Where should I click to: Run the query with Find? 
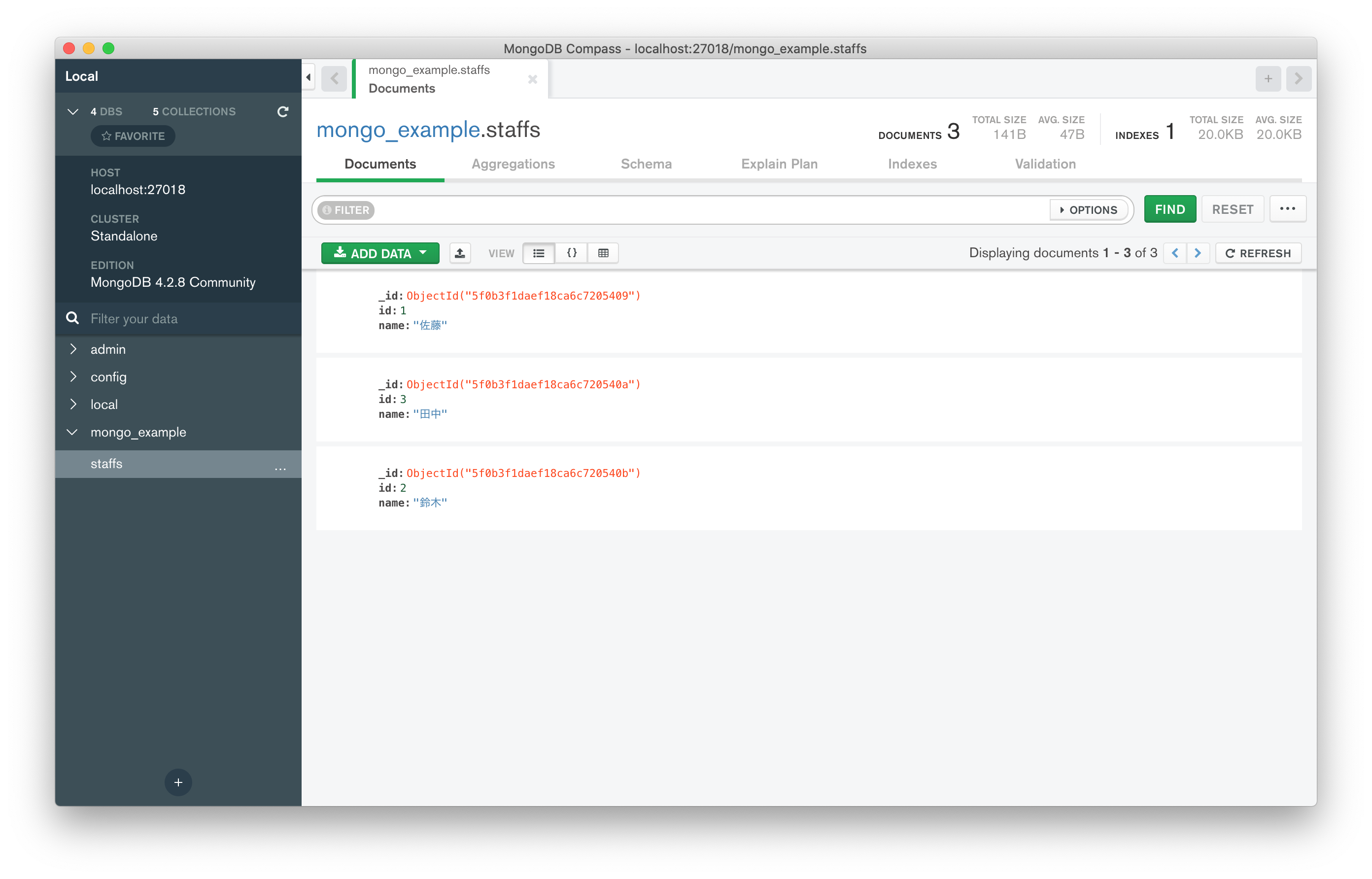tap(1170, 209)
